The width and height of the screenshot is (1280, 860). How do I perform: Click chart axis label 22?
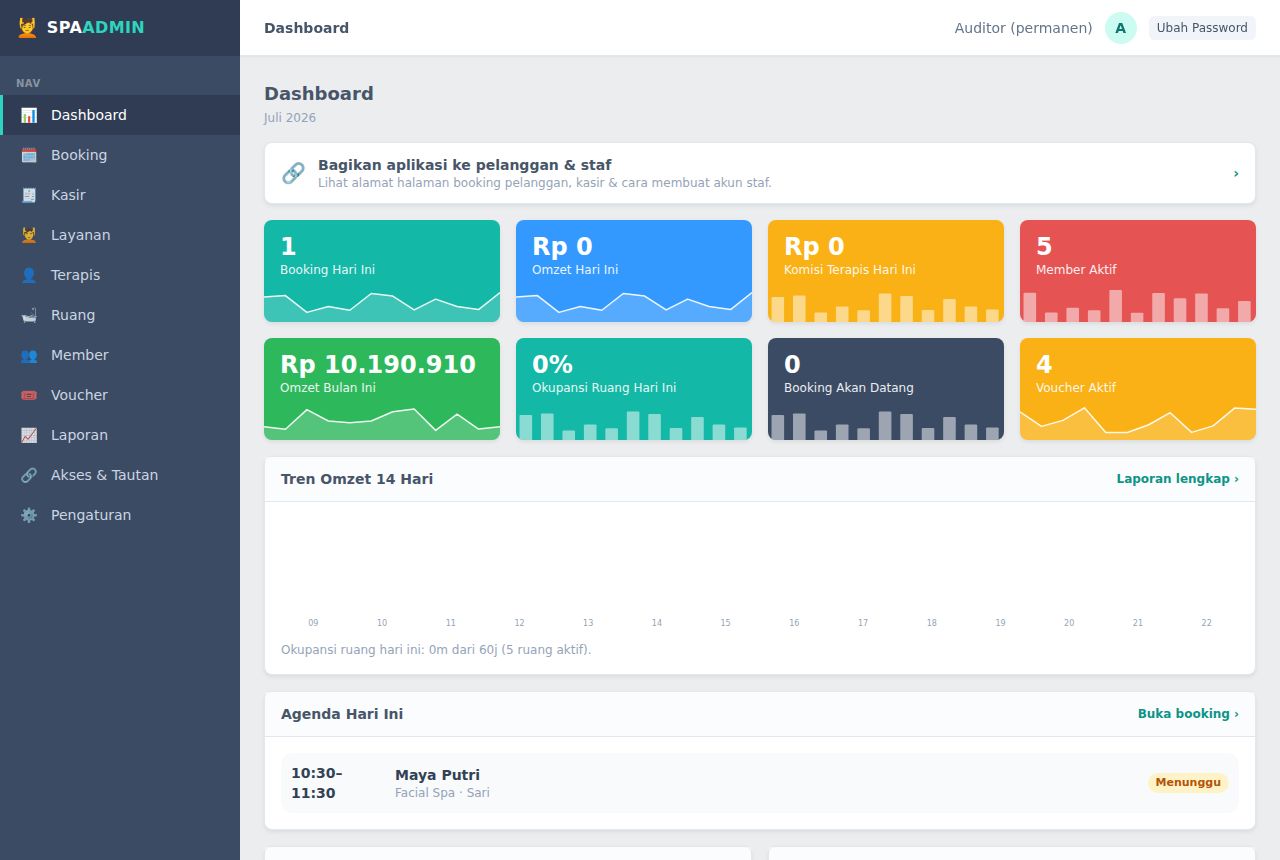[x=1206, y=623]
